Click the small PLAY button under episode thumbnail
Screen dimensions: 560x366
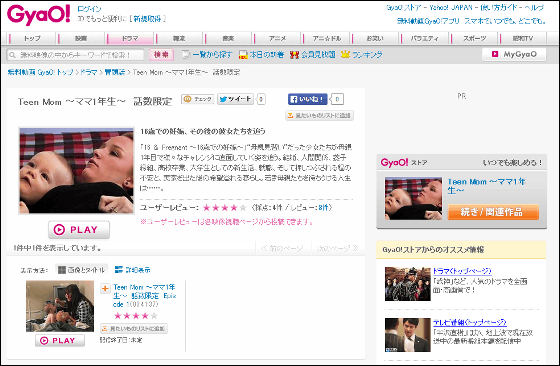coord(60,341)
